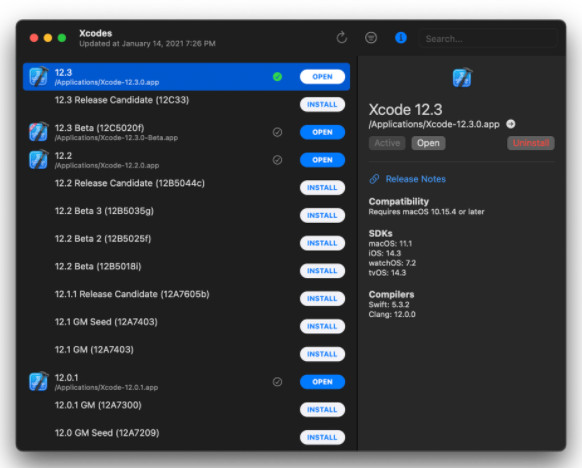Click the yellow minimize window button

tap(48, 38)
